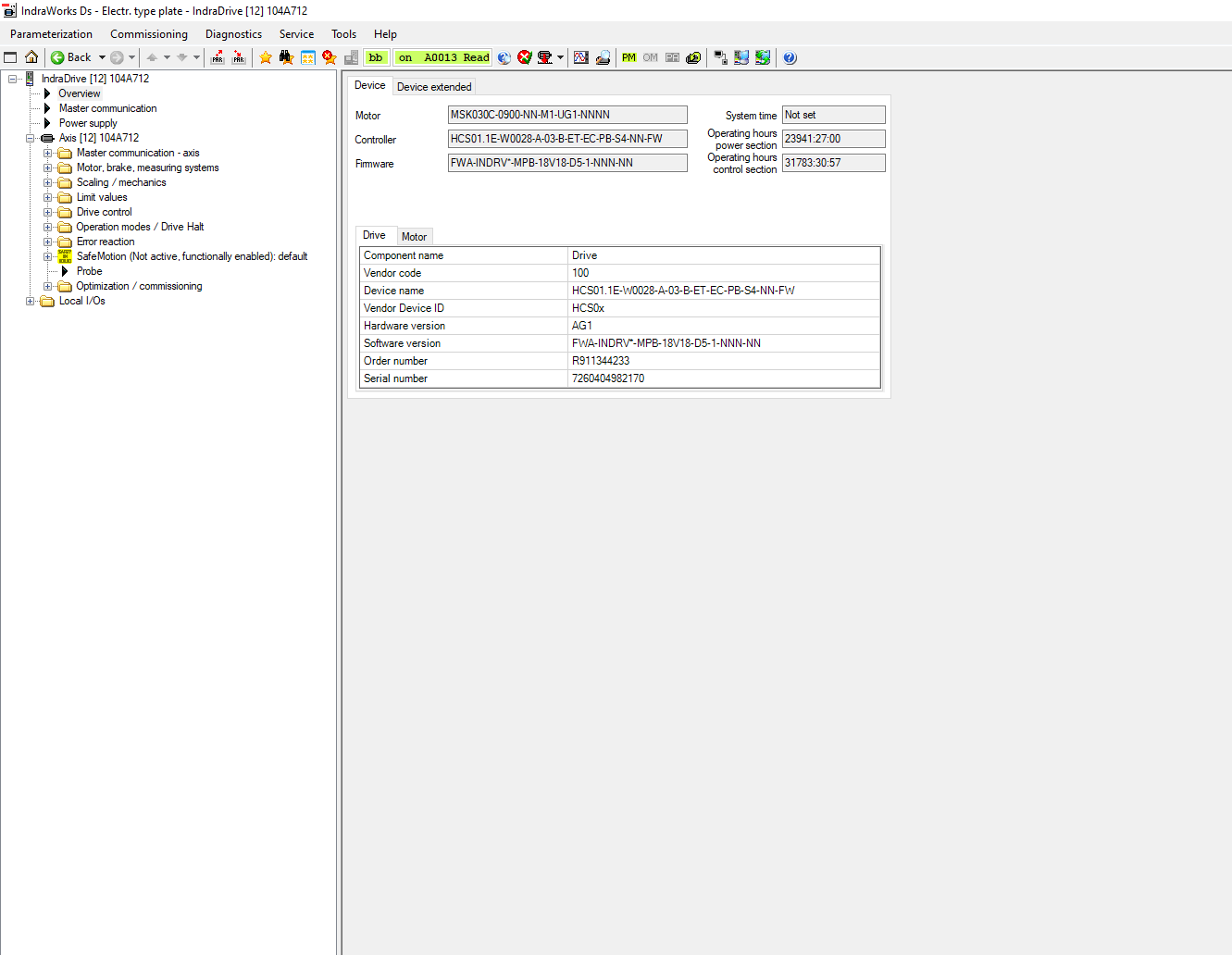Image resolution: width=1232 pixels, height=955 pixels.
Task: Switch to the Device extended tab
Action: tap(434, 87)
